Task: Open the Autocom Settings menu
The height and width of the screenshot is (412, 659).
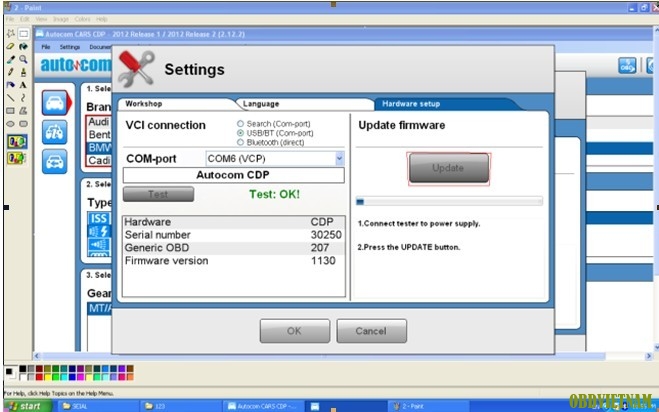Action: (x=70, y=47)
